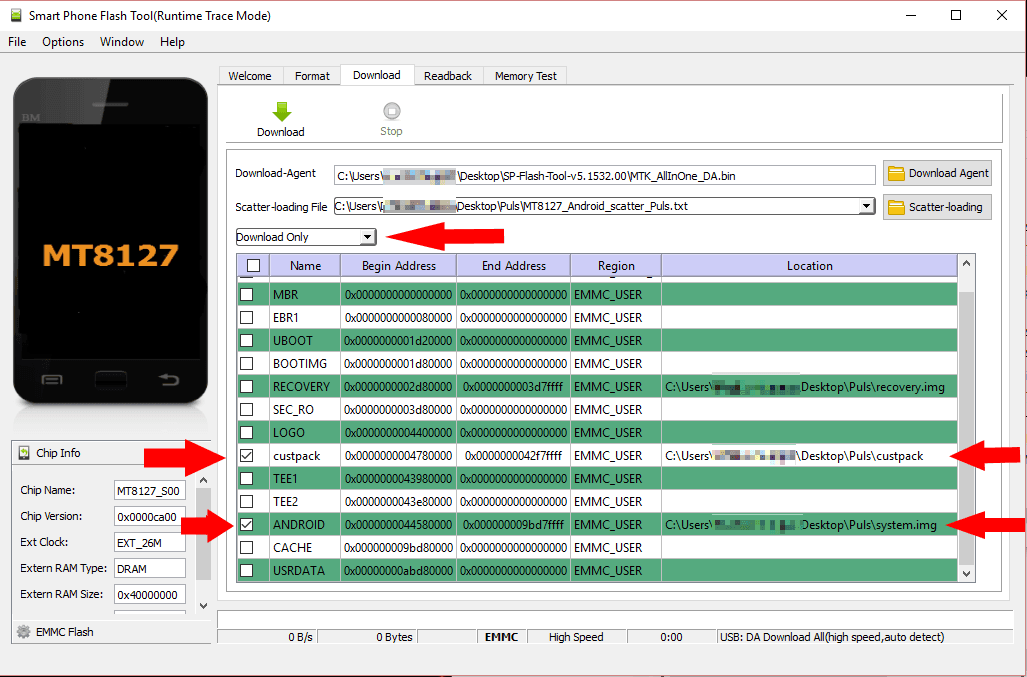The image size is (1027, 677).
Task: Click the Chip Info panel scroll up arrow
Action: (x=204, y=481)
